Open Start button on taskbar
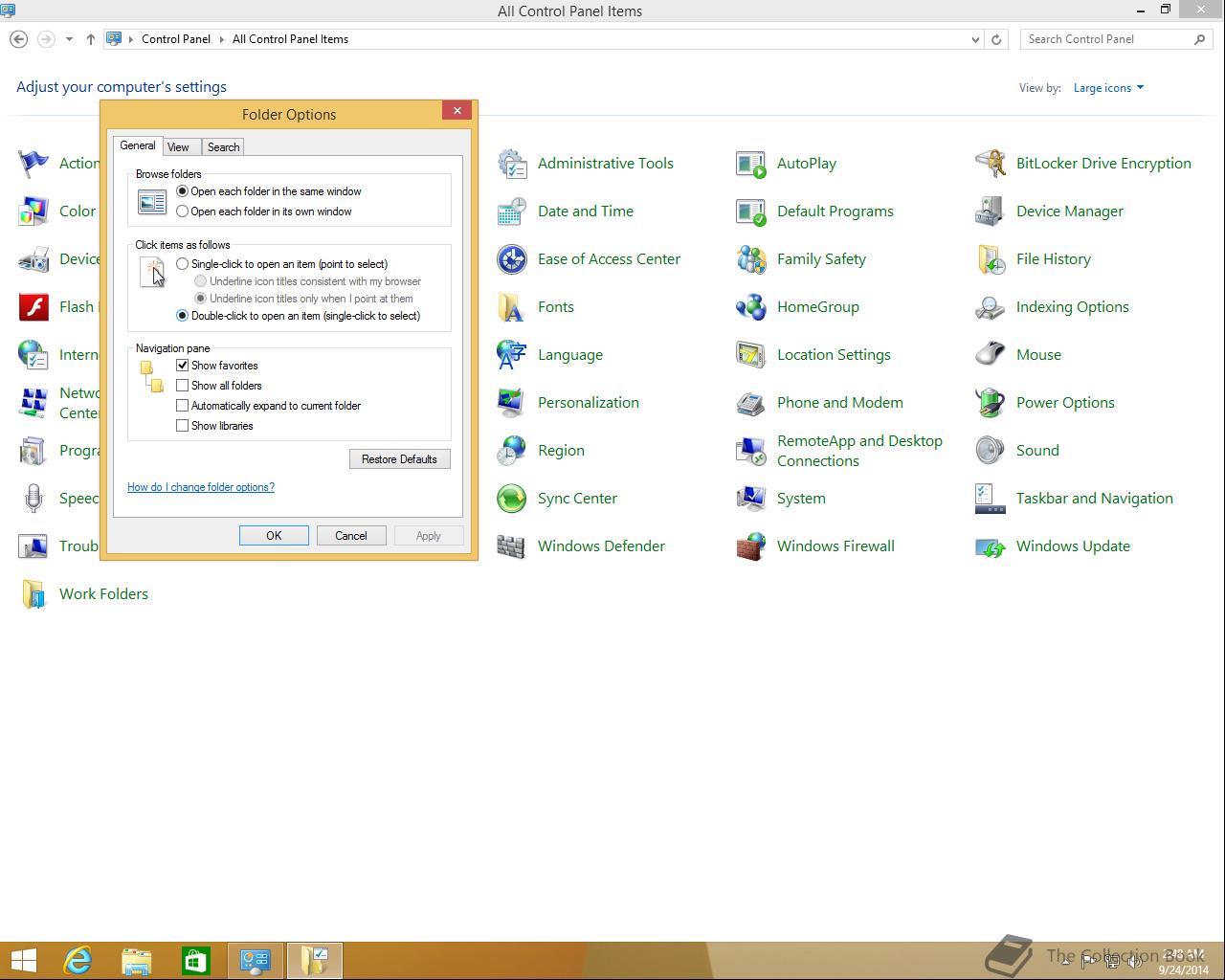The image size is (1225, 980). click(23, 961)
